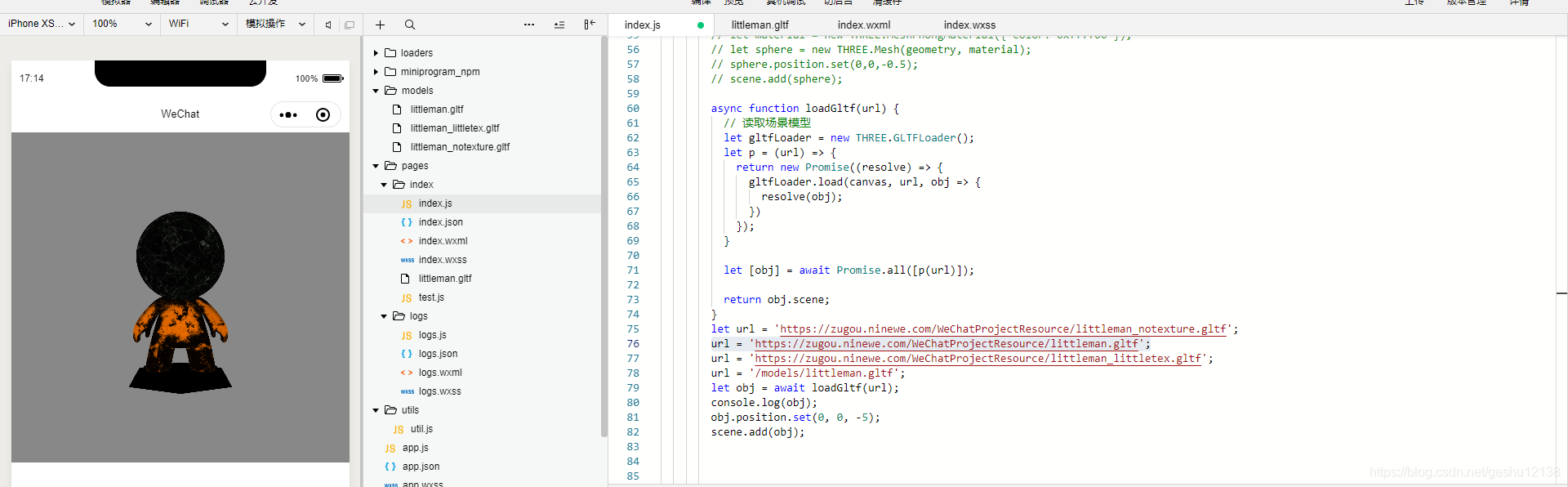The image size is (1568, 487).
Task: Open logs.js in the file tree
Action: pyautogui.click(x=433, y=335)
